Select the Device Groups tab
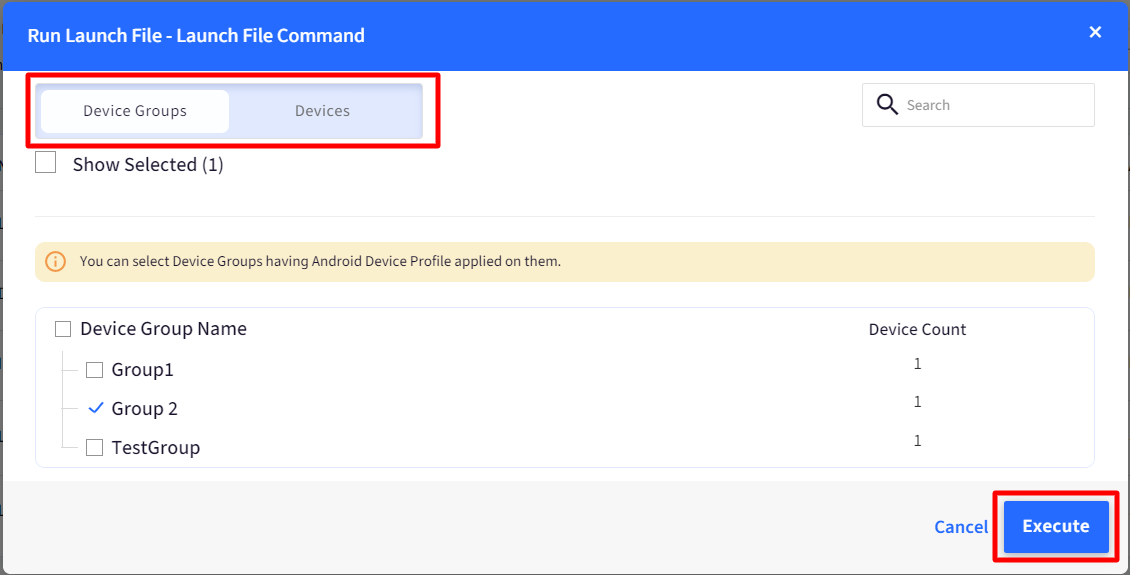This screenshot has height=575, width=1130. (135, 111)
